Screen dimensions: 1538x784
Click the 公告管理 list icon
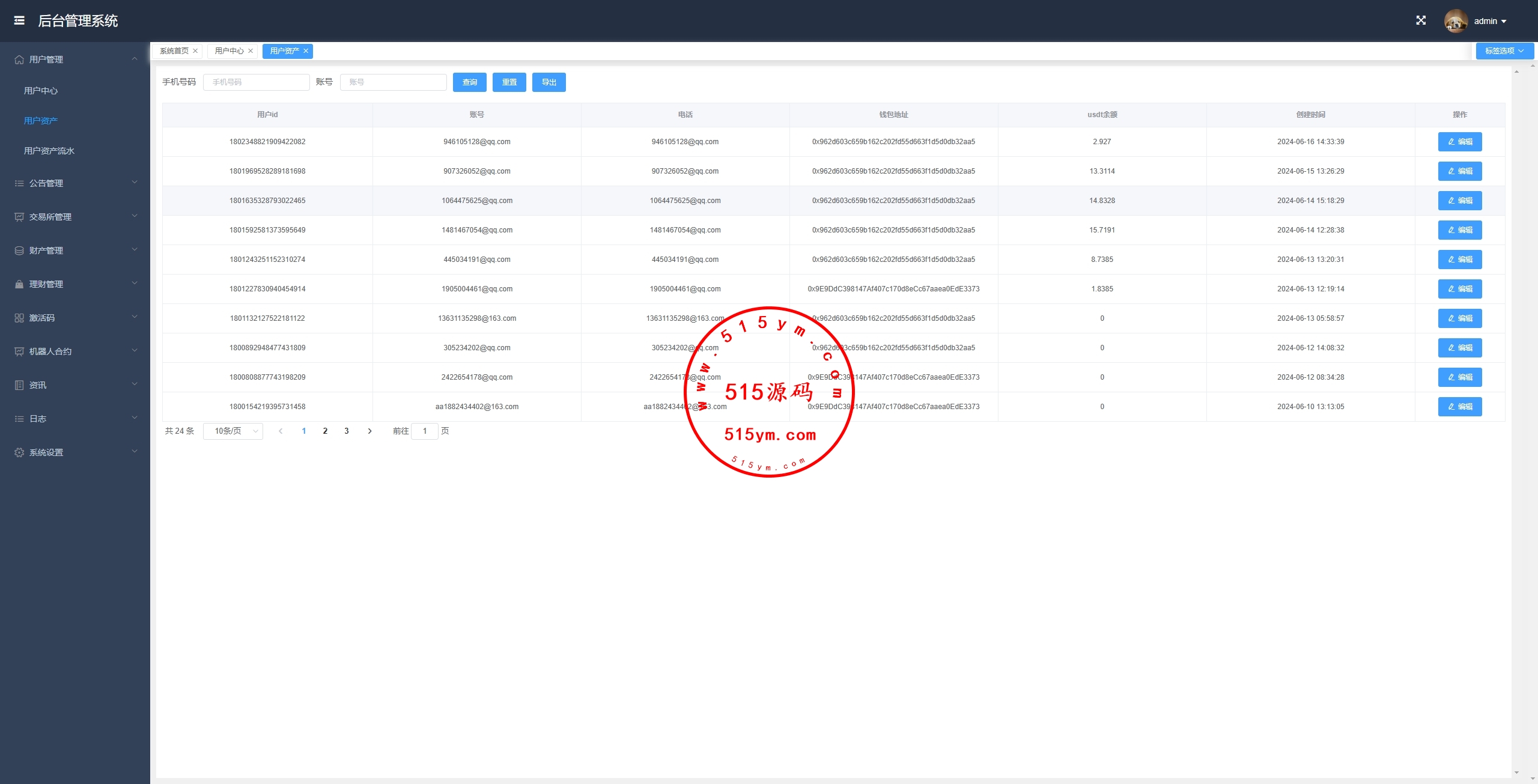click(19, 183)
